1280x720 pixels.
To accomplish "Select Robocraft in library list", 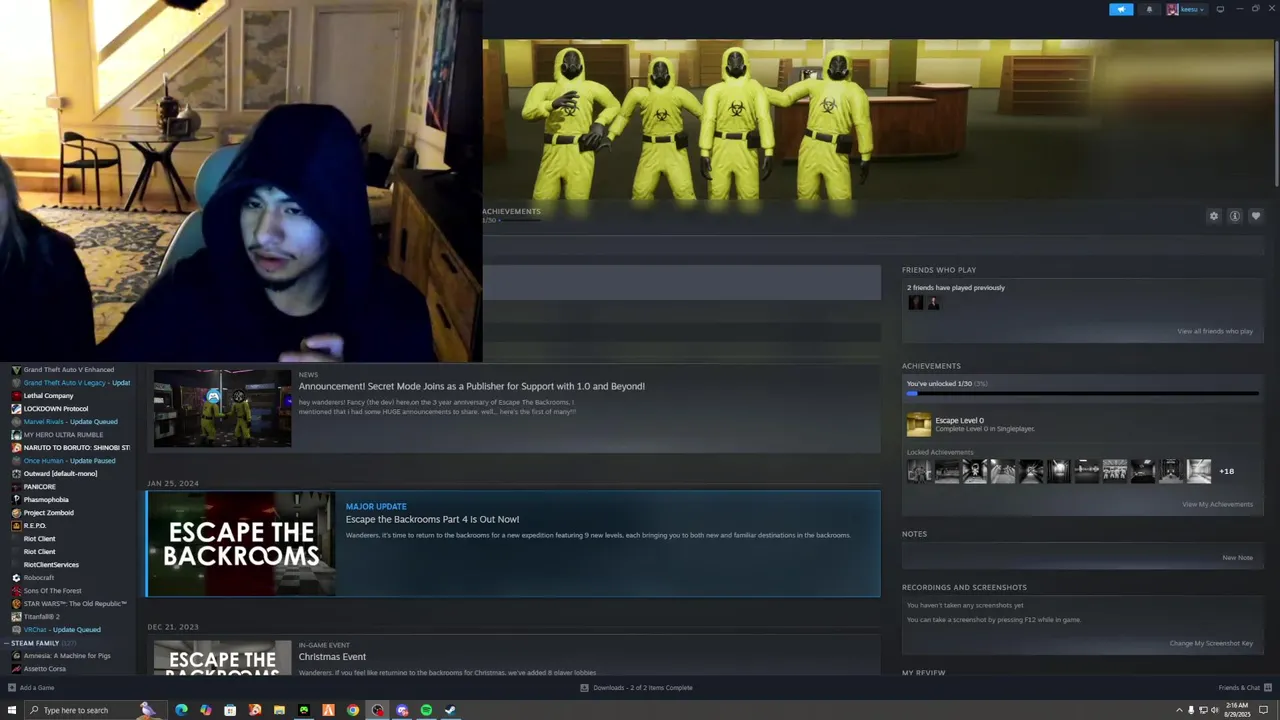I will tap(39, 578).
